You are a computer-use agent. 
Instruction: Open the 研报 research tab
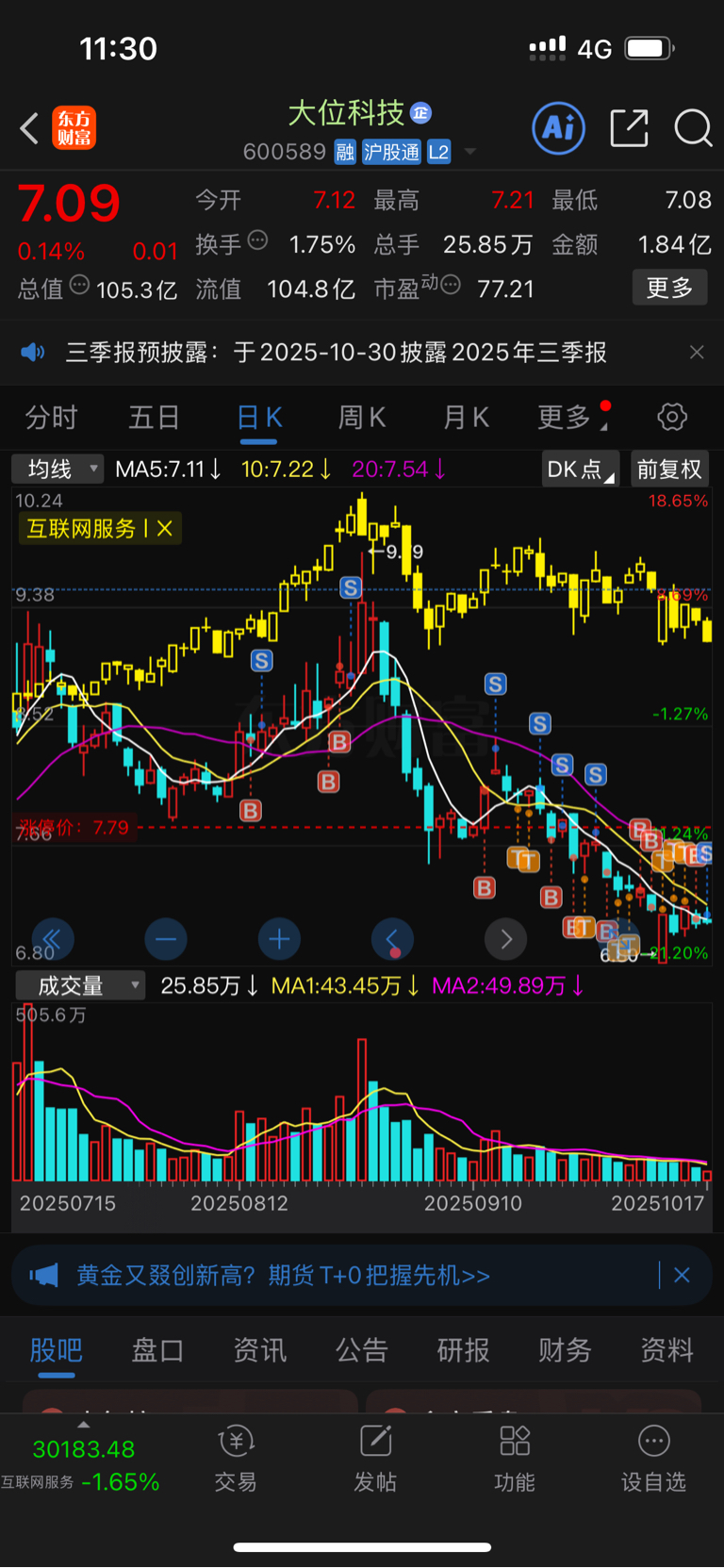(x=463, y=1350)
